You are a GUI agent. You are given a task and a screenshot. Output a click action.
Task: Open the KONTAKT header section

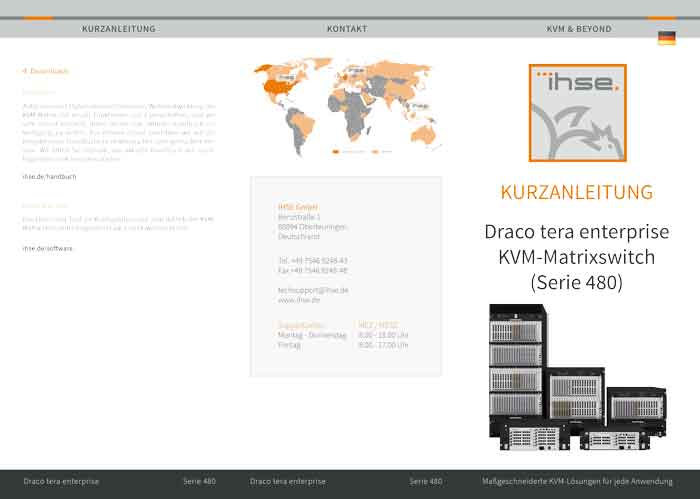coord(346,29)
